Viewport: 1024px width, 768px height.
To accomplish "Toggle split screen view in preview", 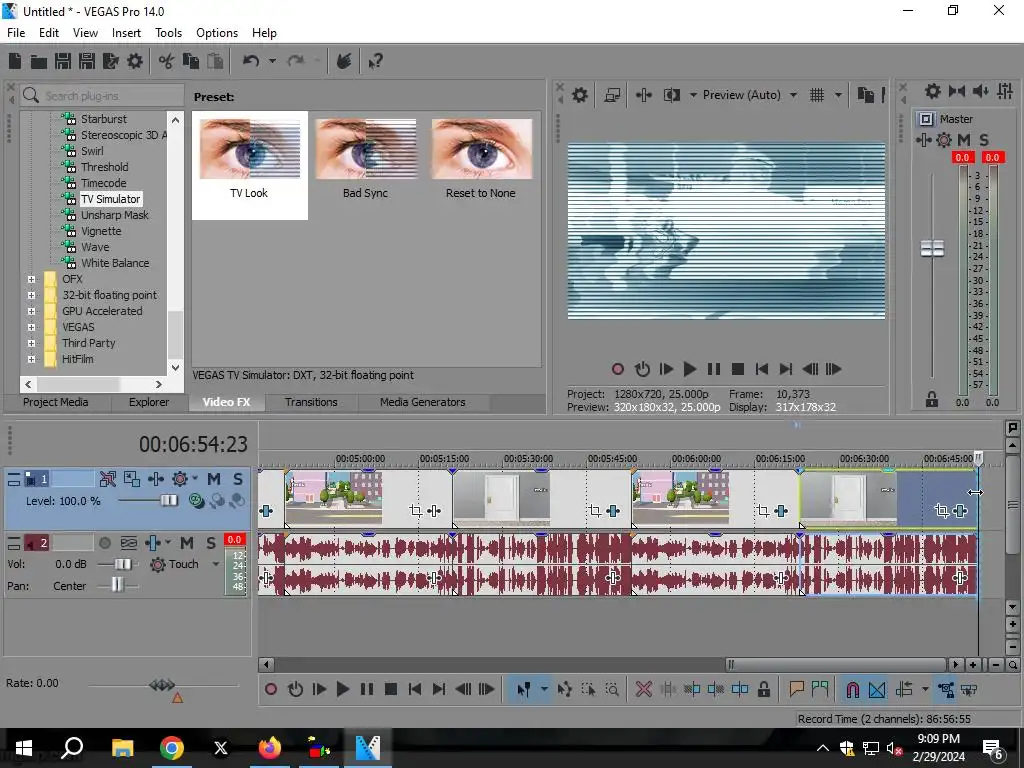I will tap(671, 95).
